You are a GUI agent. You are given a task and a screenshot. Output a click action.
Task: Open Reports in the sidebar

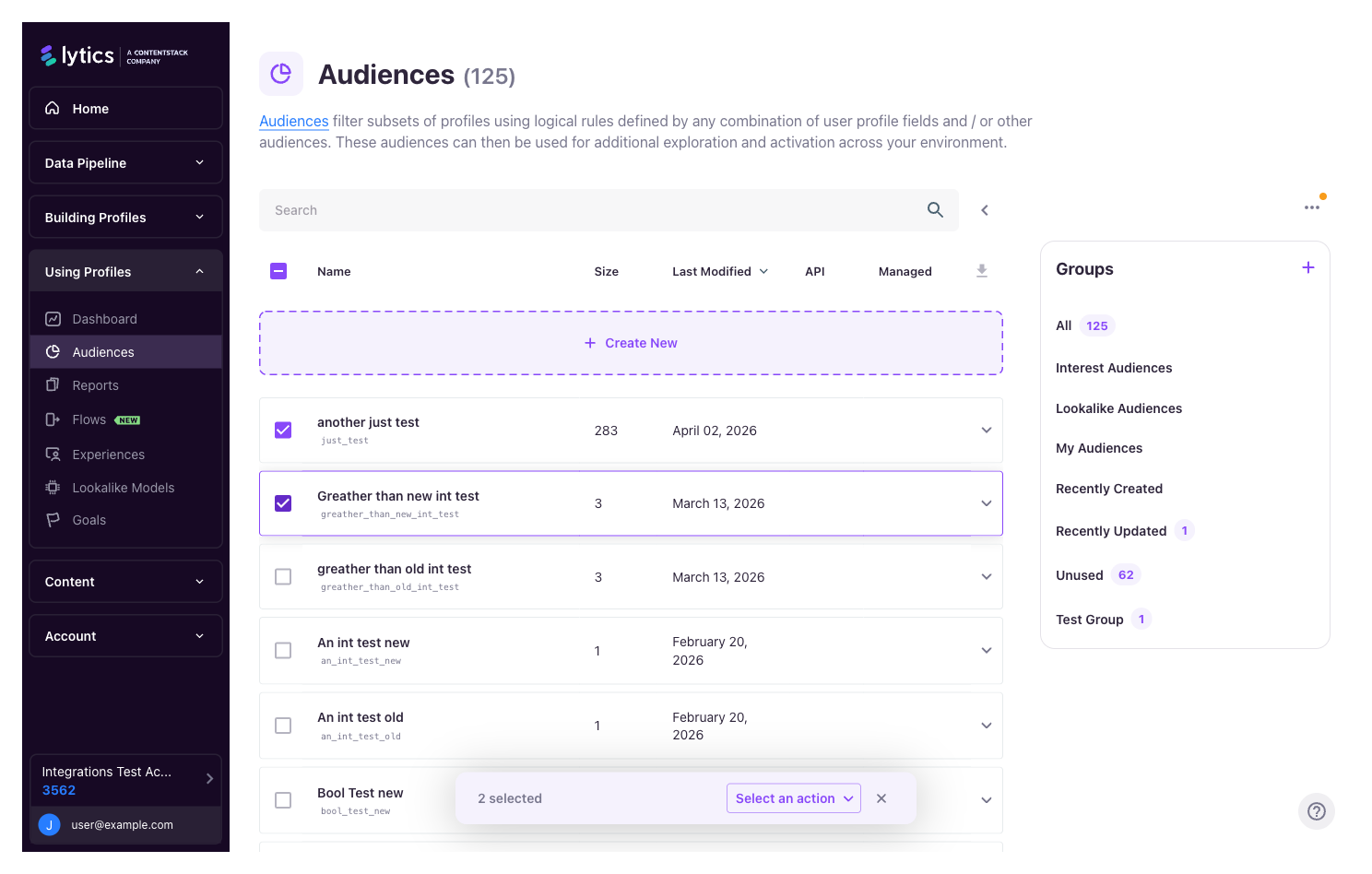point(94,384)
